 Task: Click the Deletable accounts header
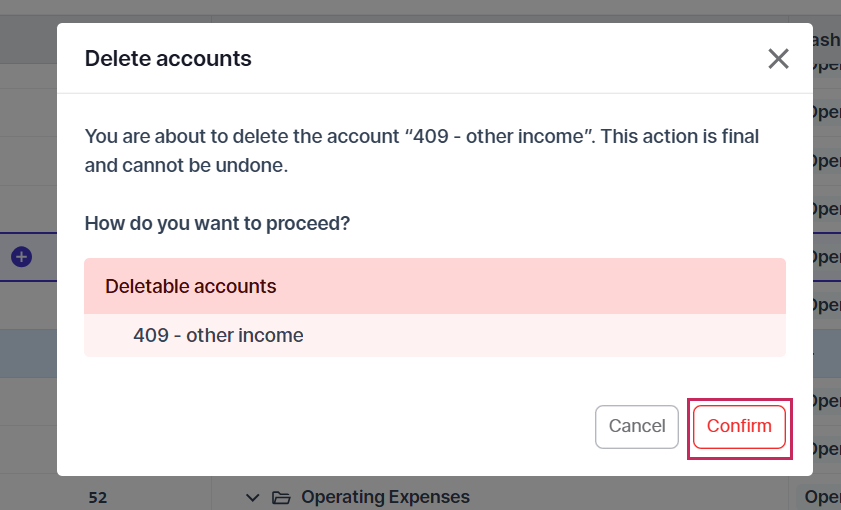[191, 286]
